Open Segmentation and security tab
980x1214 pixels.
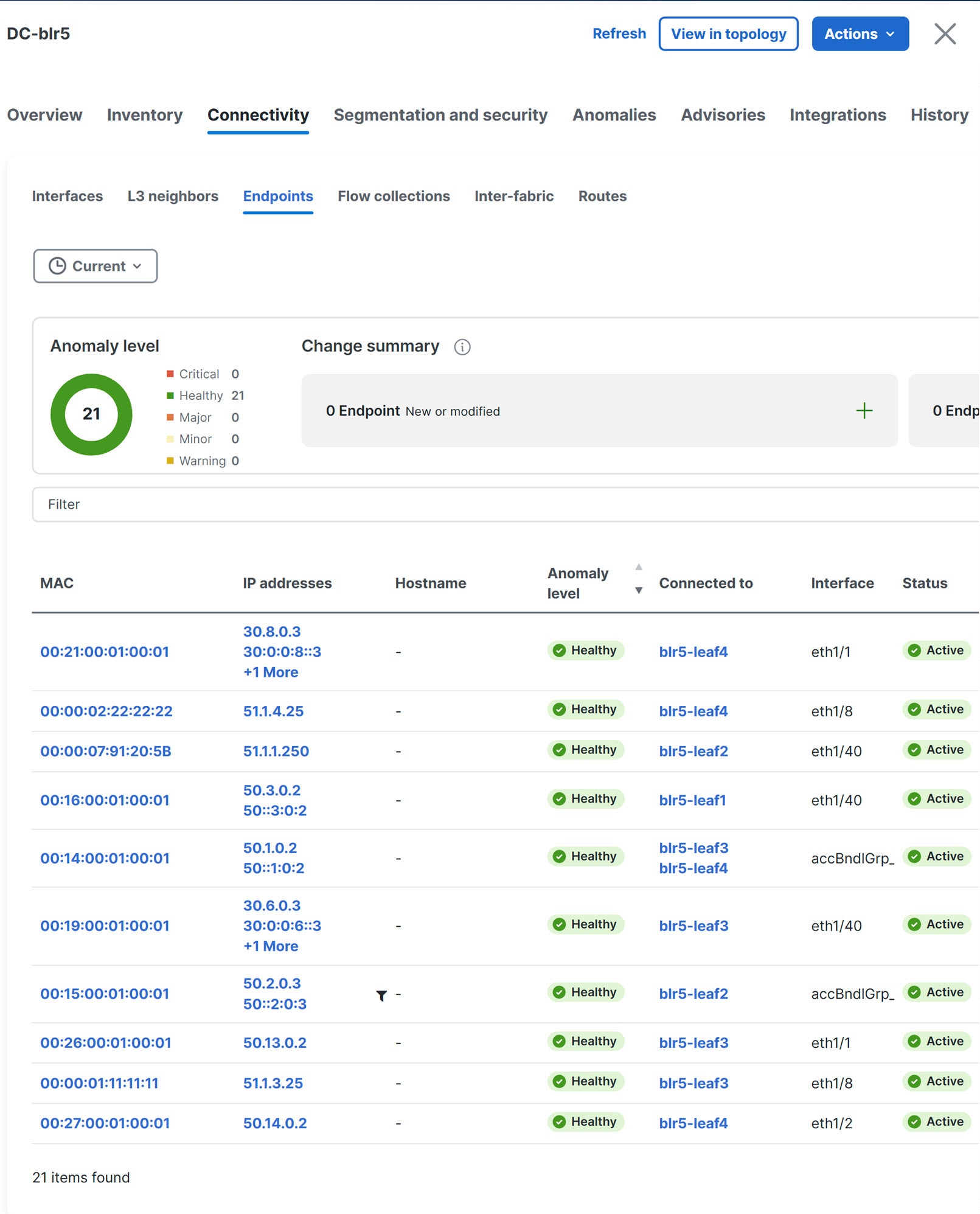440,115
